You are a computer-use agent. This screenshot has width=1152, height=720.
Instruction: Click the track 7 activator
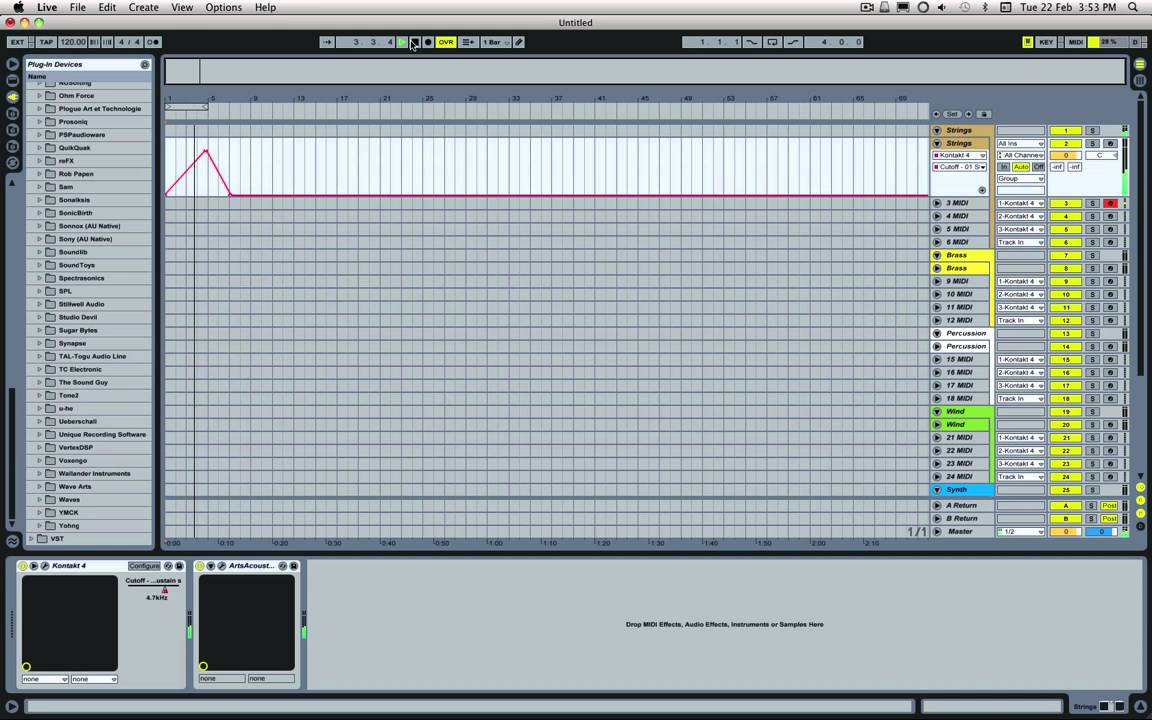click(1065, 256)
